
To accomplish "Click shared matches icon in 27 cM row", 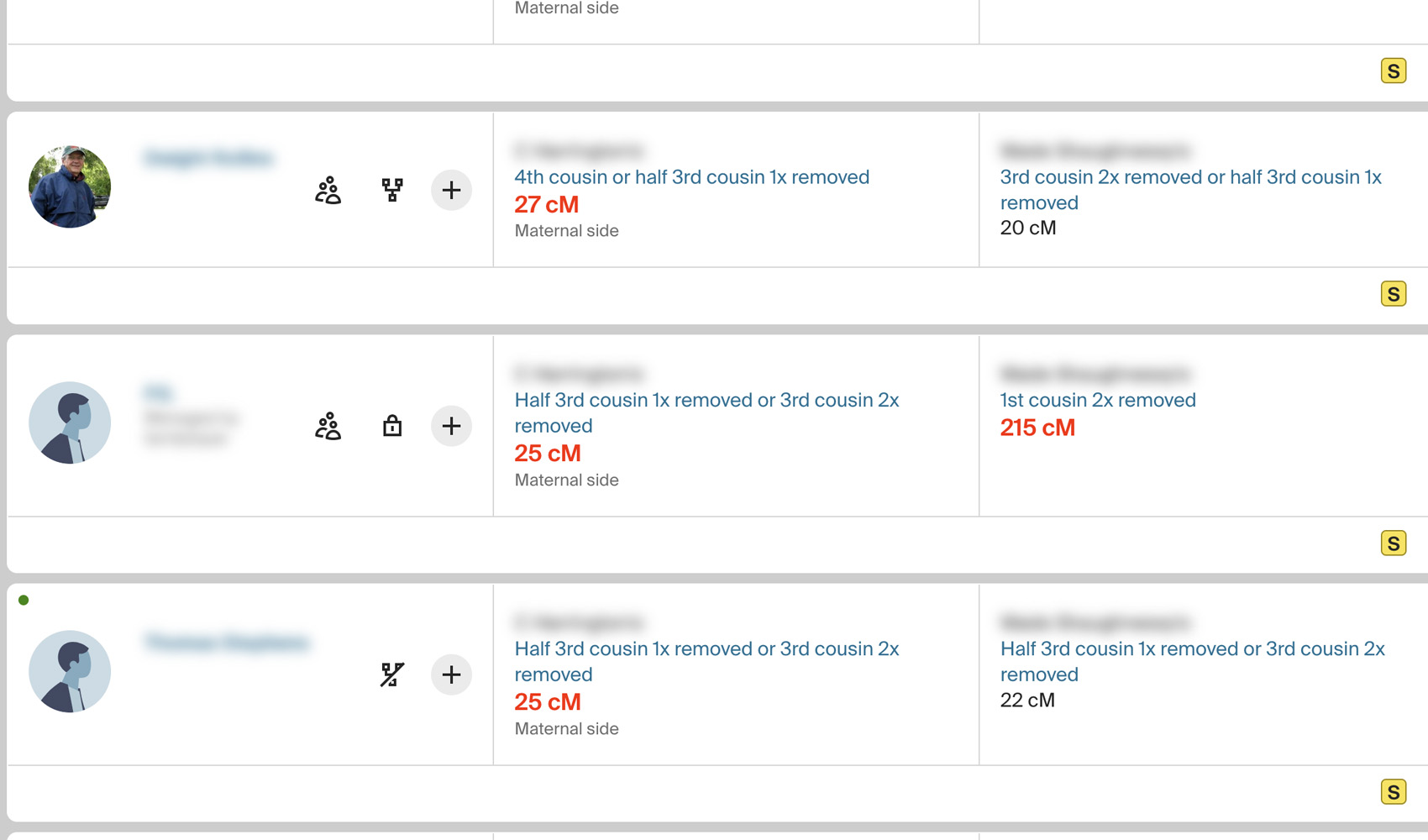I will click(328, 191).
